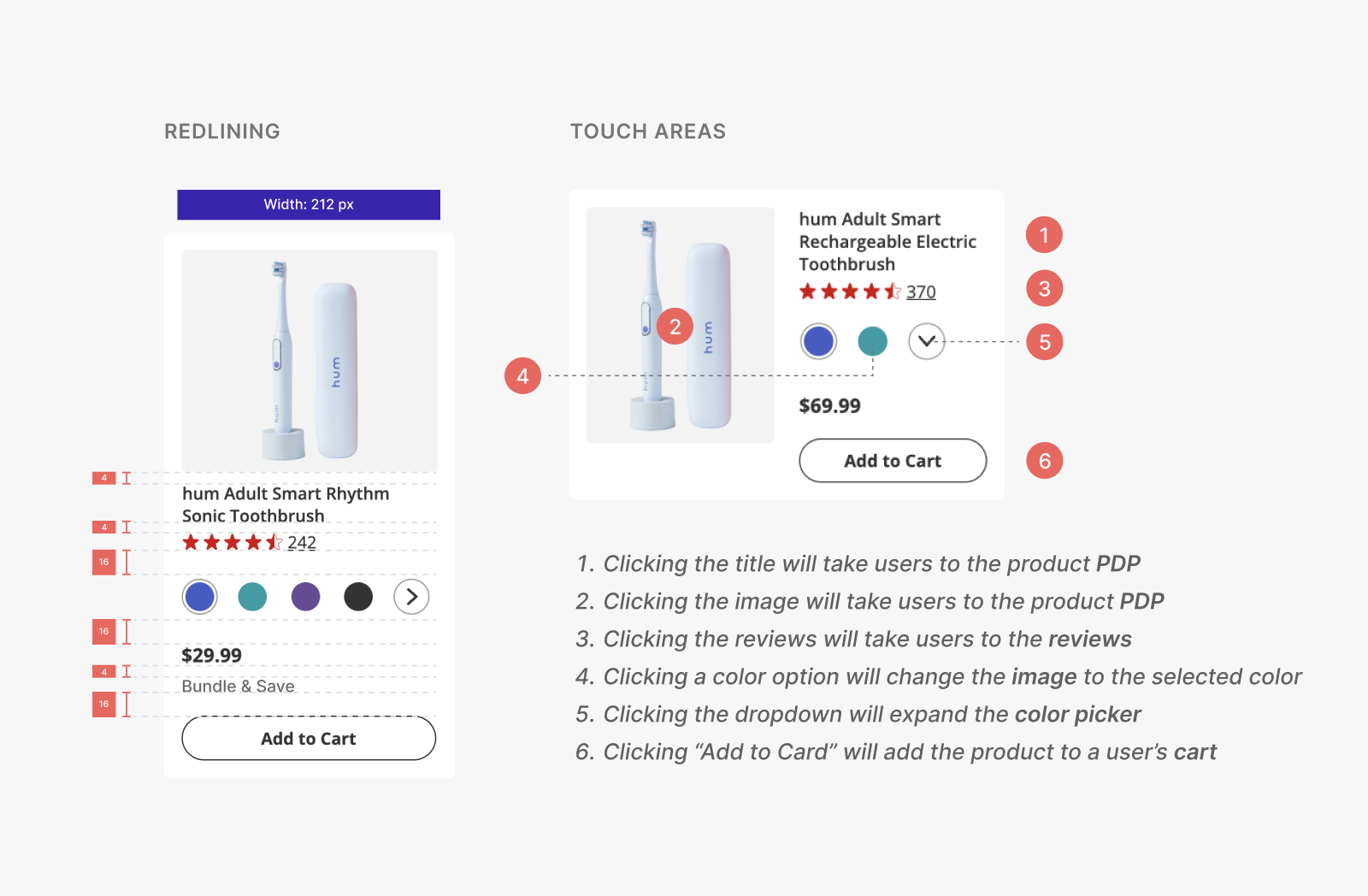Select the blue swatch in touch areas card
The image size is (1368, 896).
pyautogui.click(x=818, y=341)
